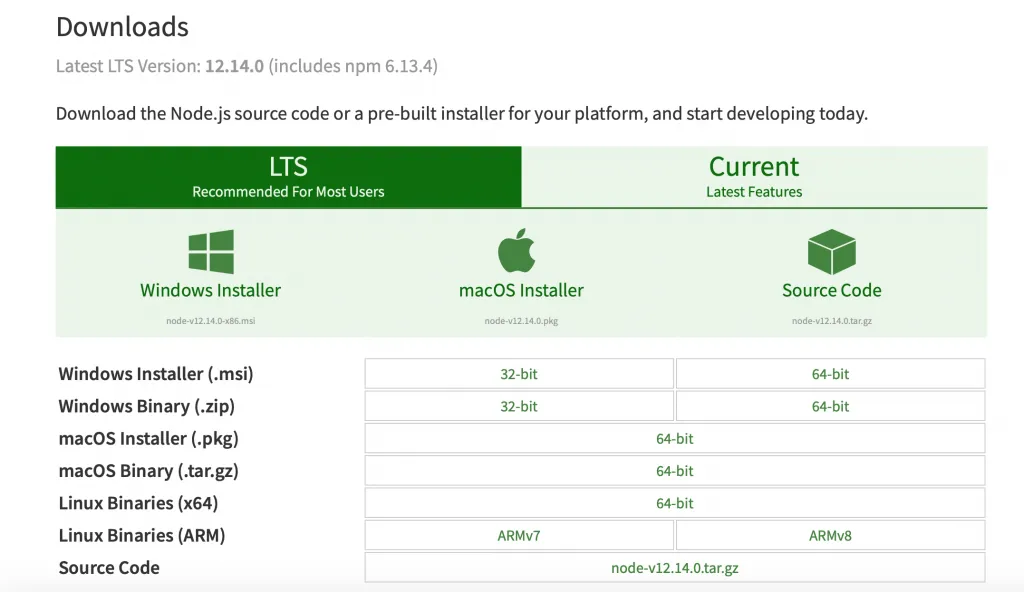Click the Windows Binary (.zip) row label

[x=146, y=406]
